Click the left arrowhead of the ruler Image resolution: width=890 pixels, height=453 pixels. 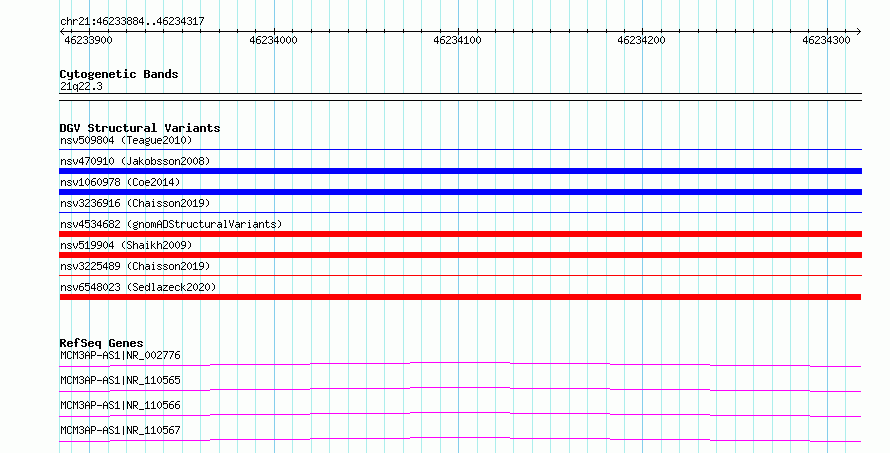[62, 32]
